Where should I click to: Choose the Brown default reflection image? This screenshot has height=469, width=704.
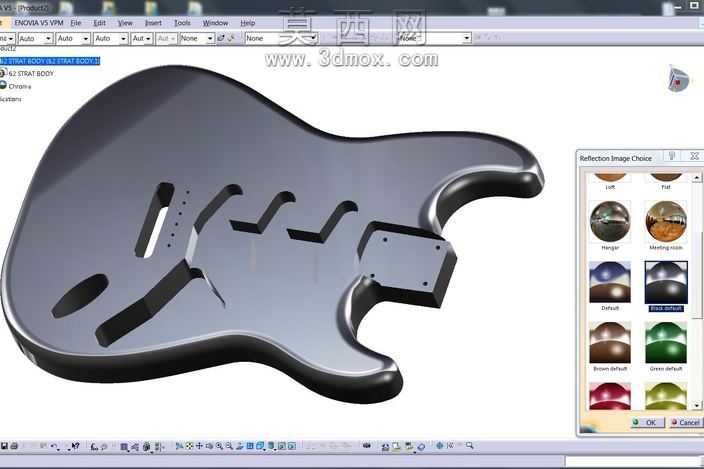[x=610, y=342]
